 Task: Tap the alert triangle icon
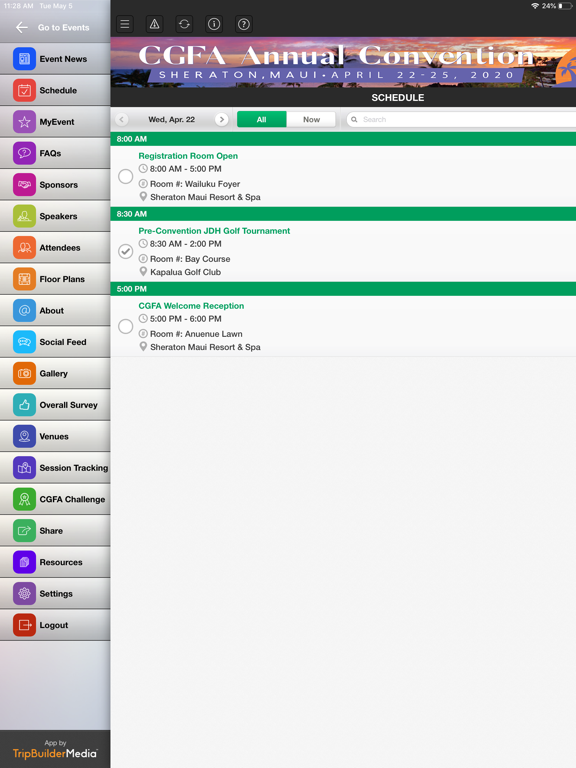154,24
